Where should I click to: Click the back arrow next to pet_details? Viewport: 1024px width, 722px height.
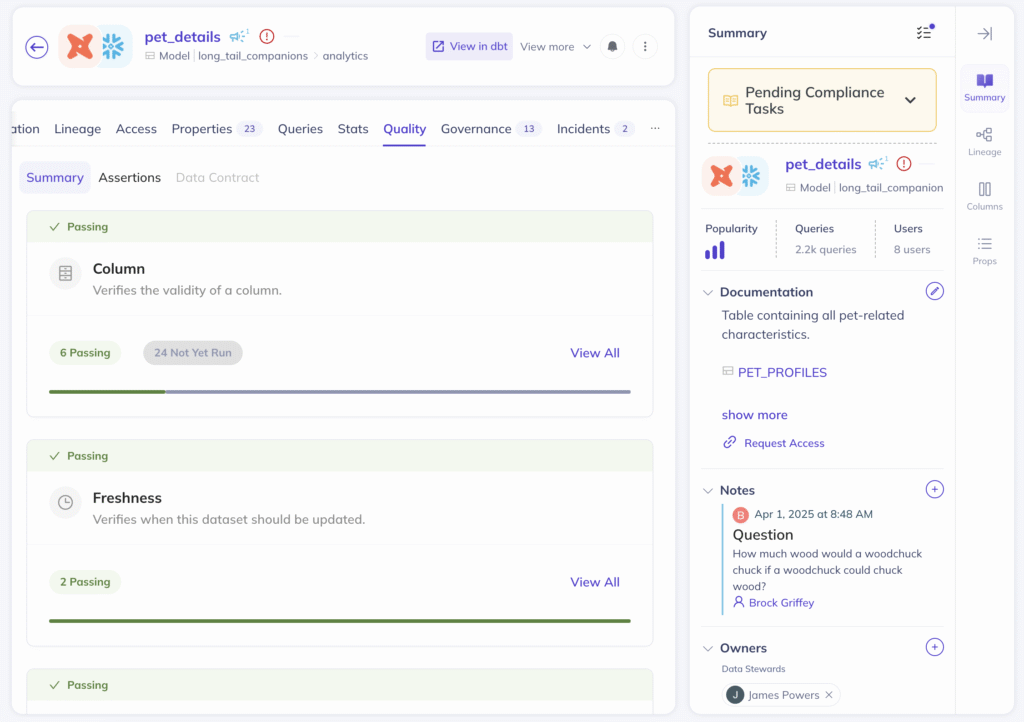[37, 47]
